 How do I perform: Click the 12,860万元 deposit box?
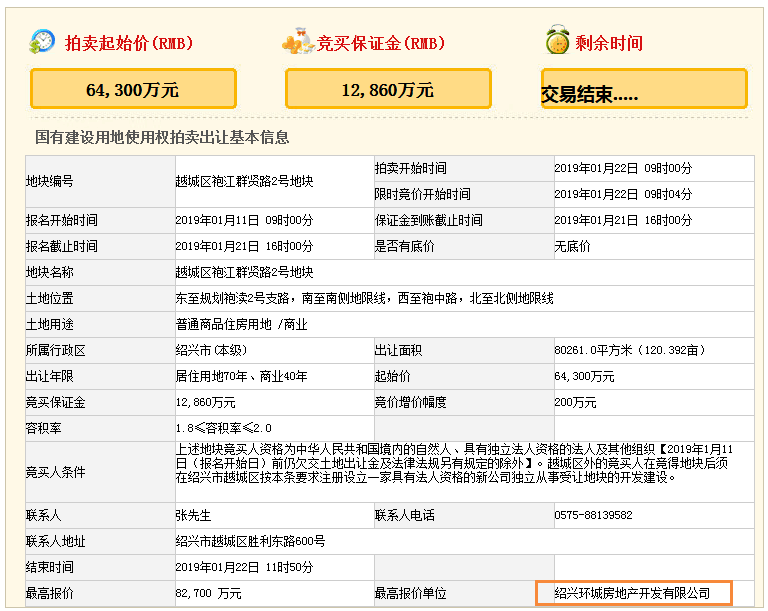[388, 89]
